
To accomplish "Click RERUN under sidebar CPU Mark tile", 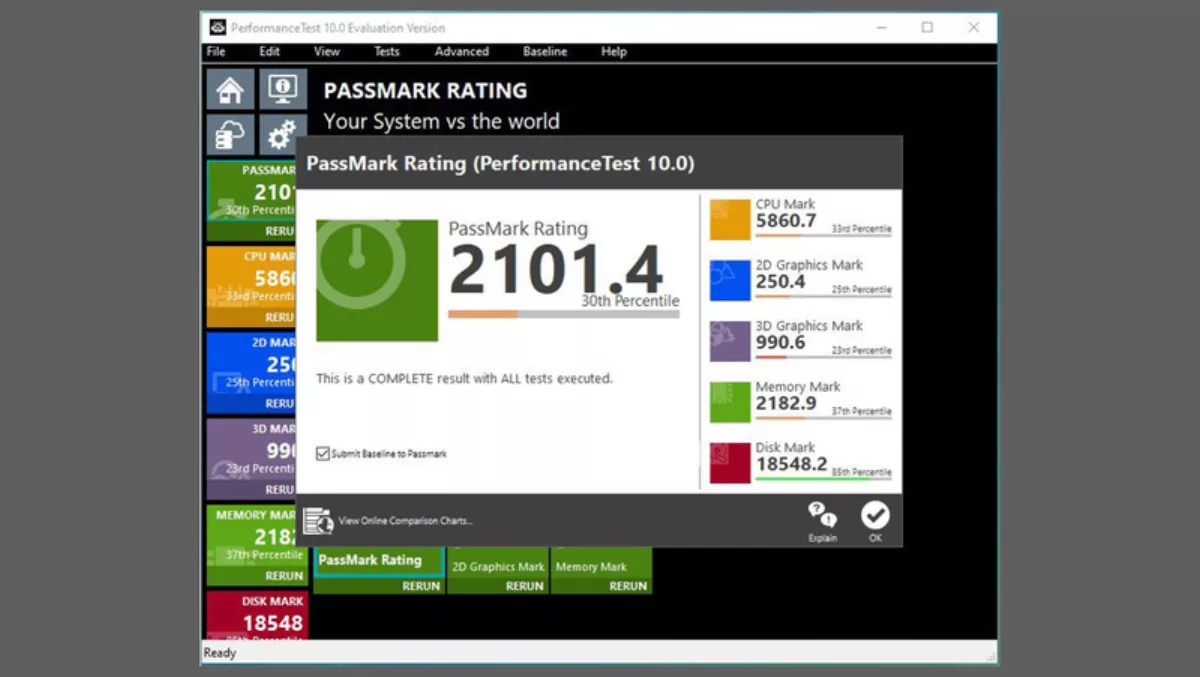I will click(x=280, y=317).
